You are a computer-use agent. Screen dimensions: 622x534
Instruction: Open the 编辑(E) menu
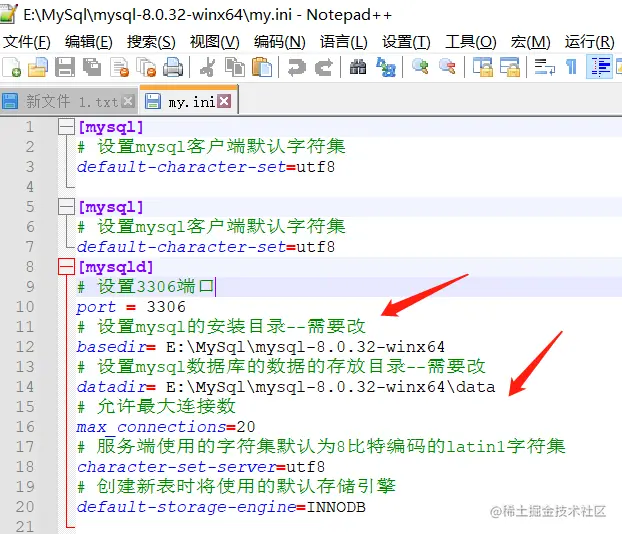[x=89, y=42]
